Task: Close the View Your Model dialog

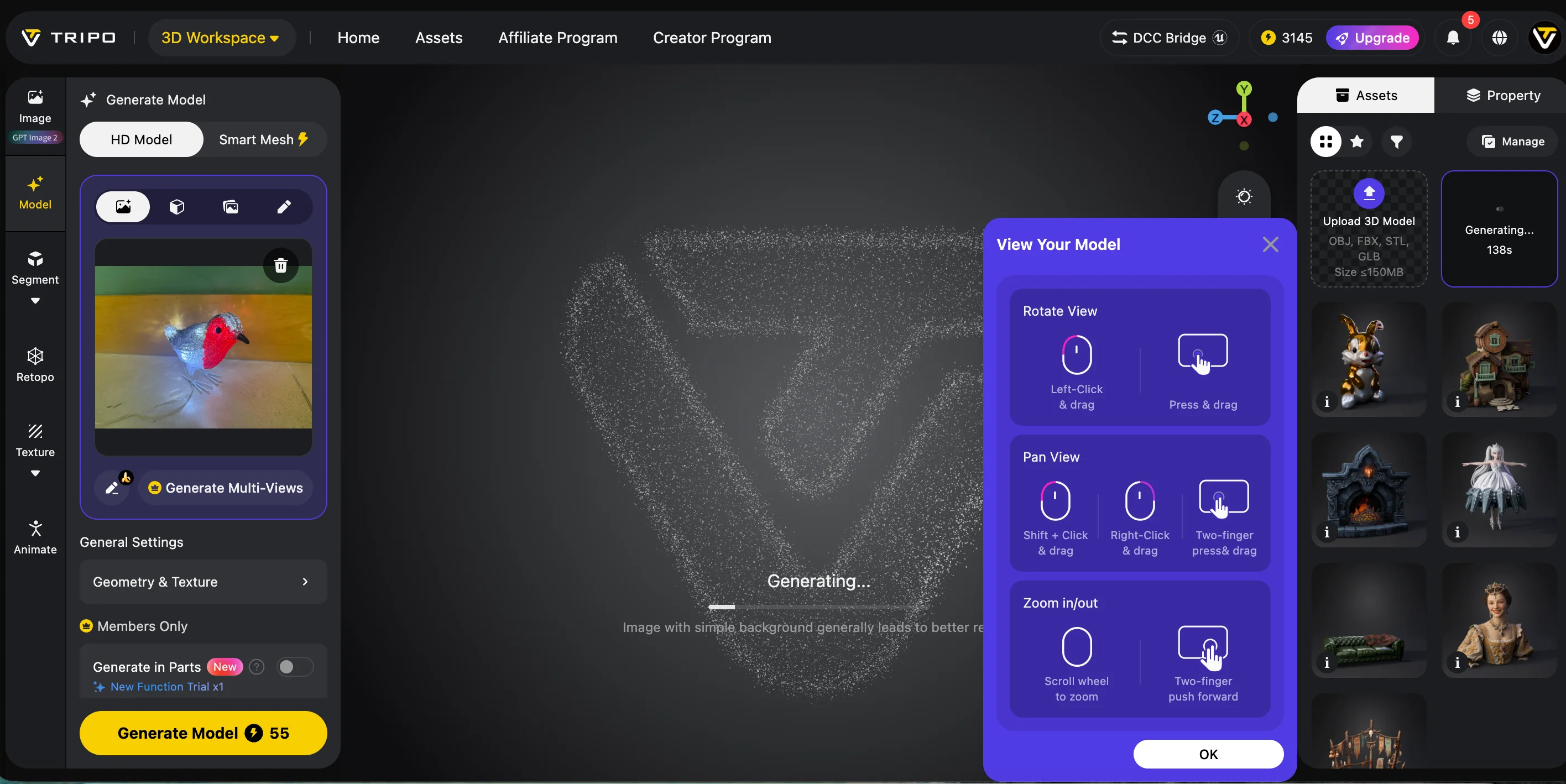Action: pos(1270,244)
